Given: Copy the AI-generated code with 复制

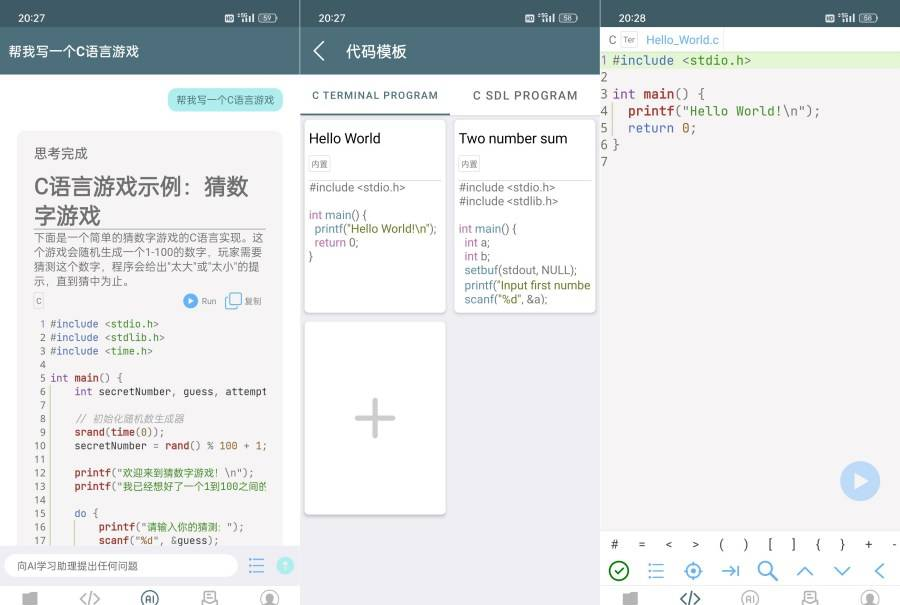Looking at the screenshot, I should pos(243,301).
